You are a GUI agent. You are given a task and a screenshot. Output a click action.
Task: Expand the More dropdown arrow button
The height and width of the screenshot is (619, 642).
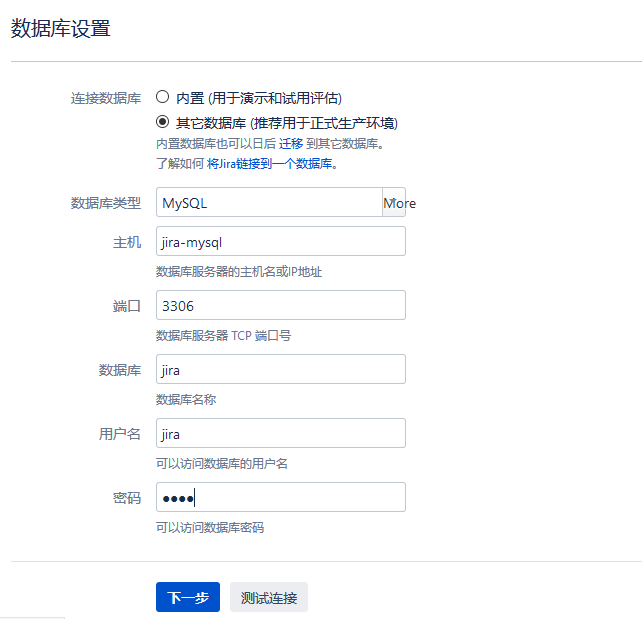(394, 202)
